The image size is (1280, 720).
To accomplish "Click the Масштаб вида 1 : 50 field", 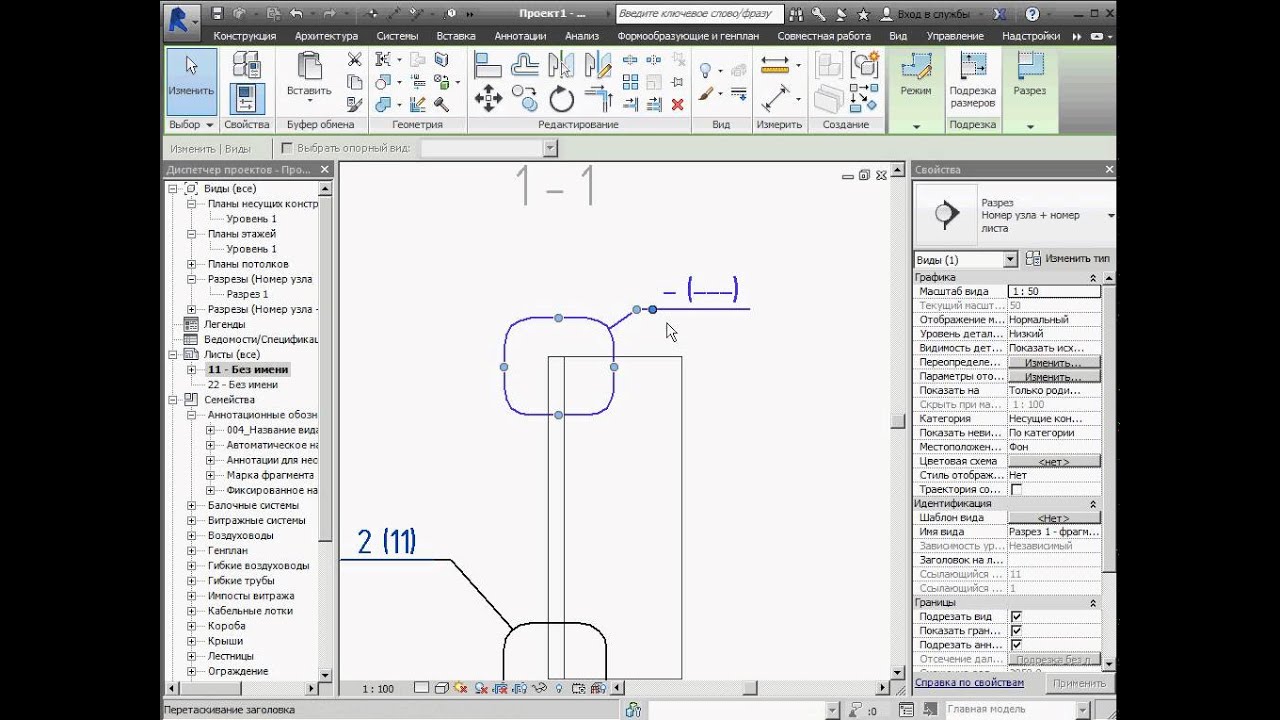I will [x=1054, y=291].
